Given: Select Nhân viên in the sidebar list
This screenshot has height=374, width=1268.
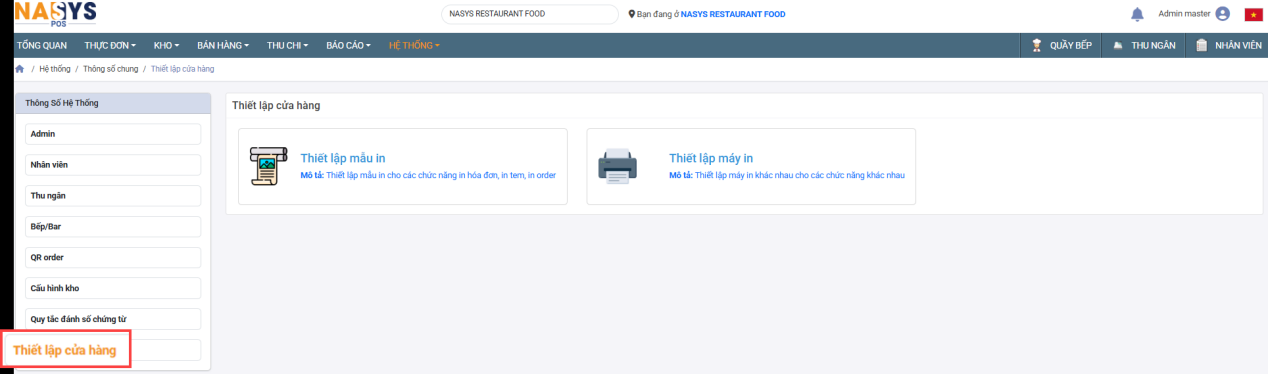Looking at the screenshot, I should click(113, 165).
